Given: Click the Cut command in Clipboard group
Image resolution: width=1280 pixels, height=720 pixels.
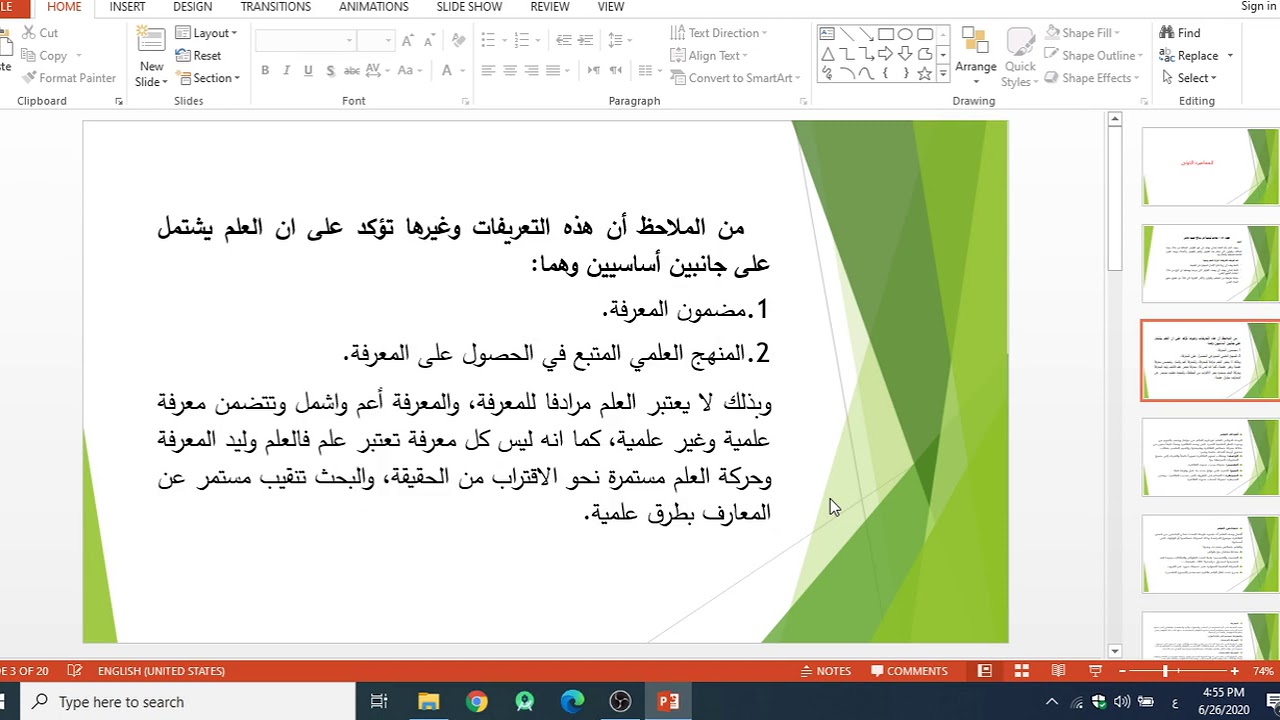Looking at the screenshot, I should [38, 33].
